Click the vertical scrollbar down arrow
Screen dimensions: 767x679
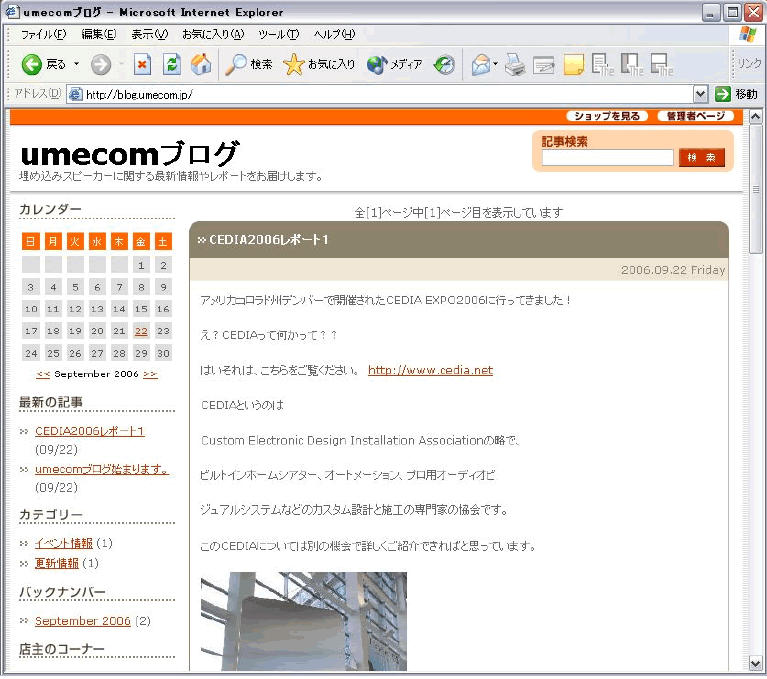click(x=755, y=664)
